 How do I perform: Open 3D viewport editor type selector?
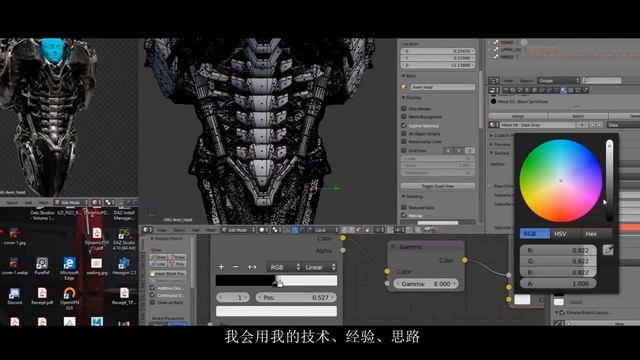coord(147,230)
